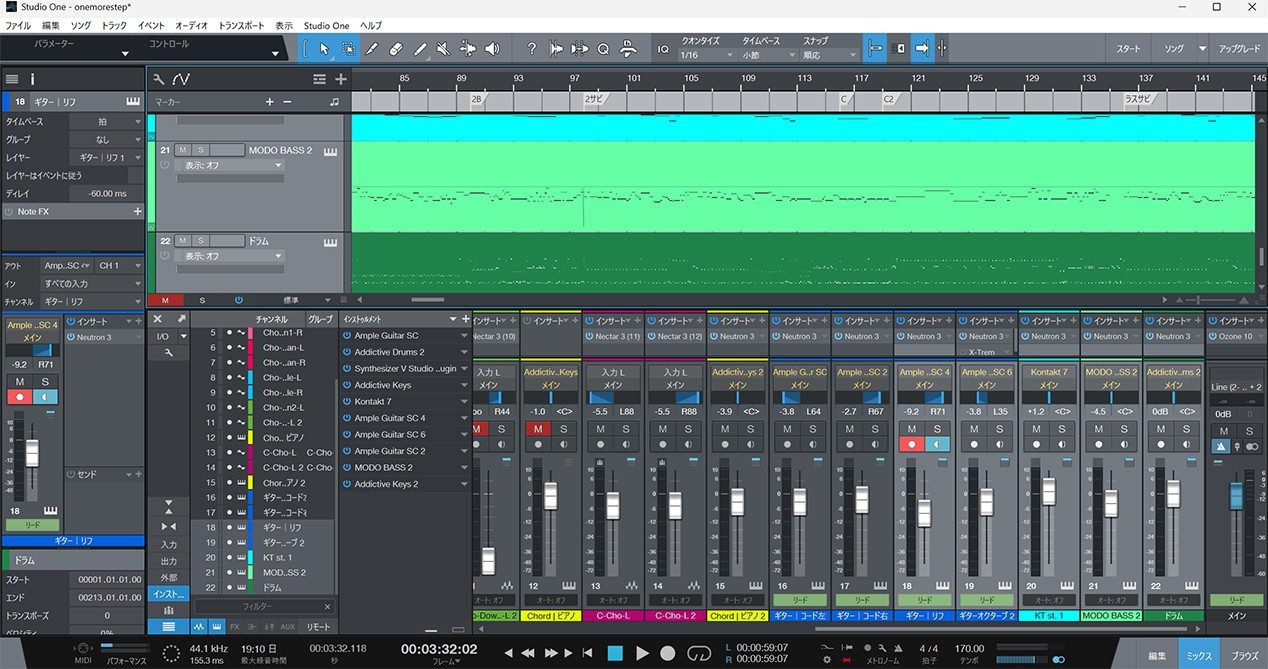The width and height of the screenshot is (1268, 669).
Task: Show the 入力 input channels
Action: [x=168, y=544]
